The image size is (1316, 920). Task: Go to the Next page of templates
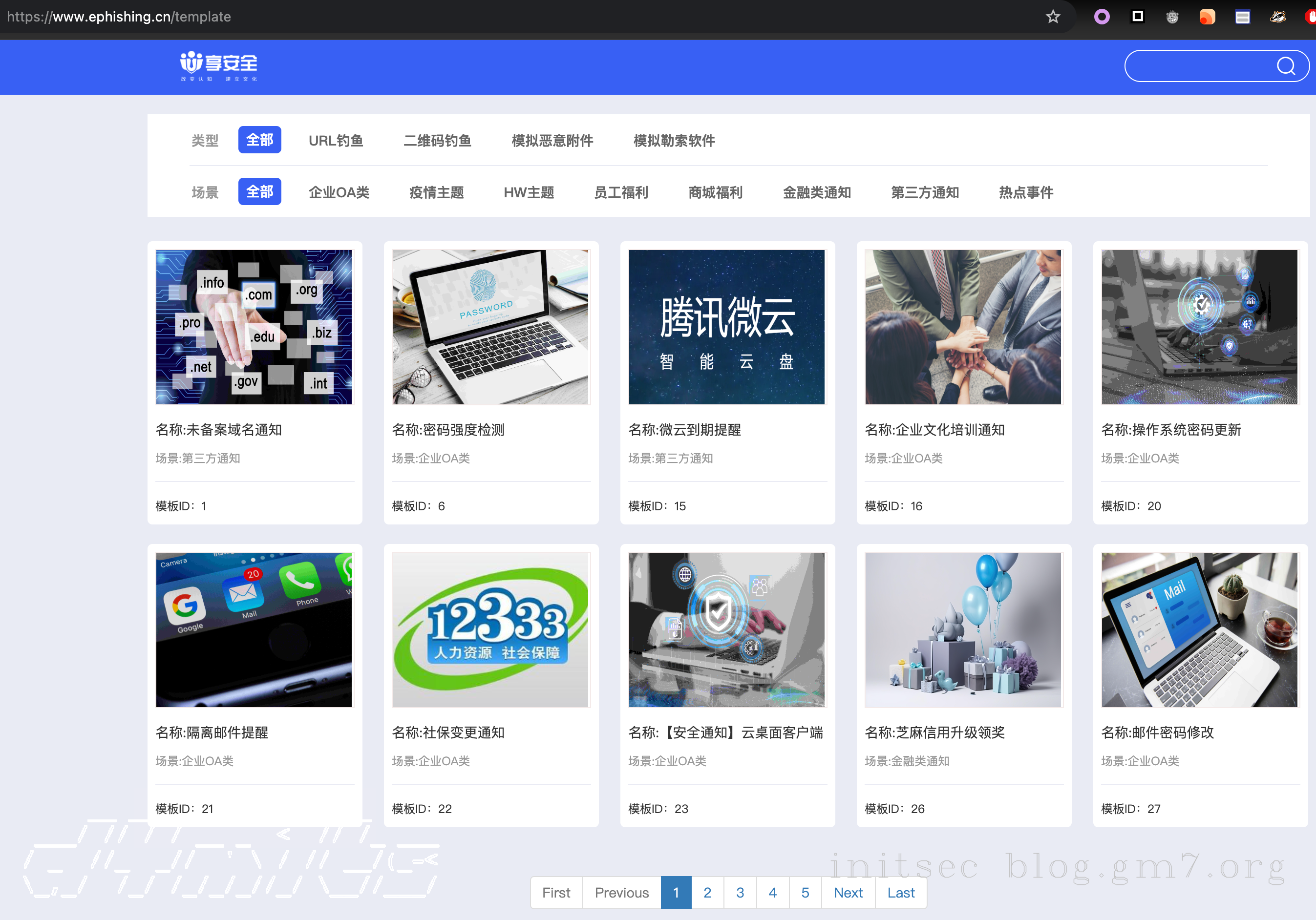[x=848, y=893]
